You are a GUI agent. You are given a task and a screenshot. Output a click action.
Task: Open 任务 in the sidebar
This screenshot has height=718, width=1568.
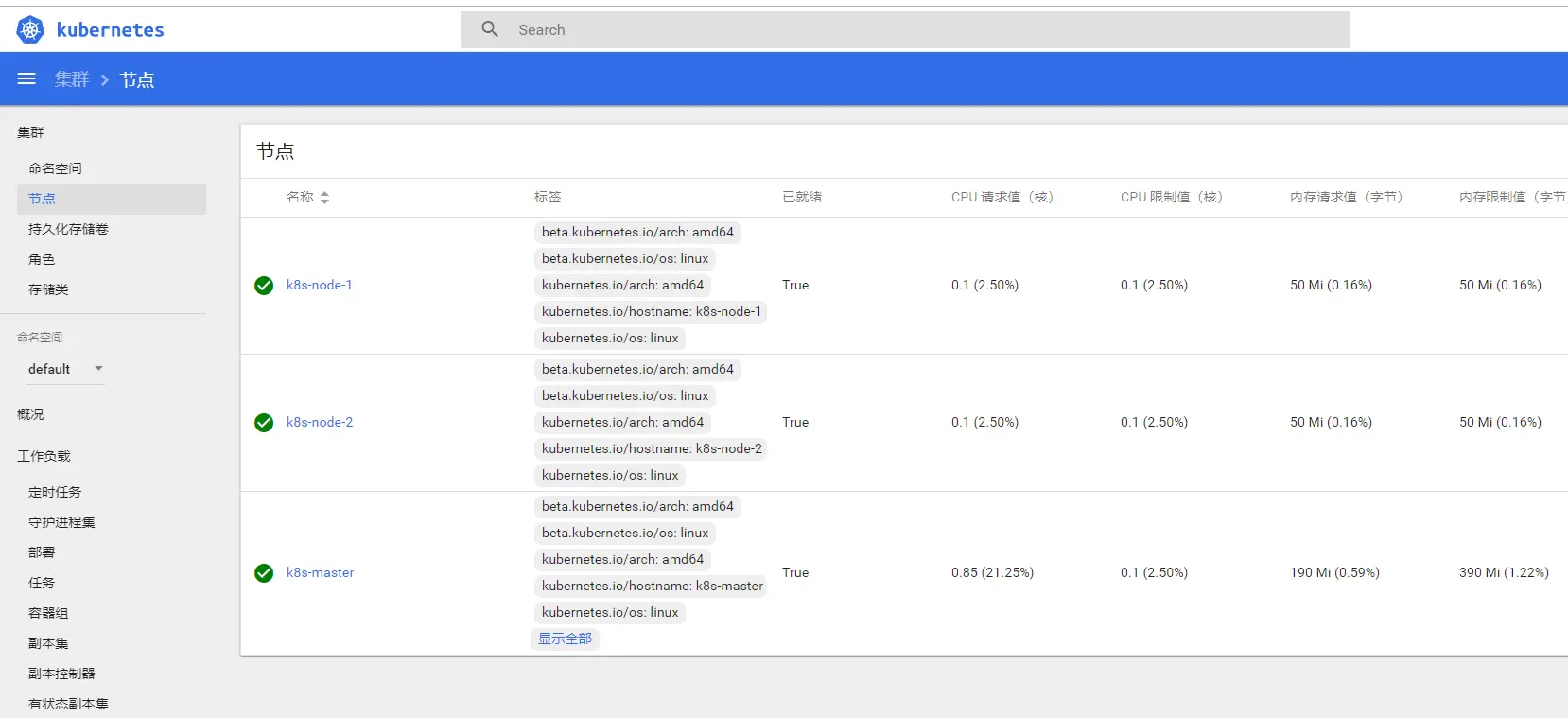tap(42, 583)
